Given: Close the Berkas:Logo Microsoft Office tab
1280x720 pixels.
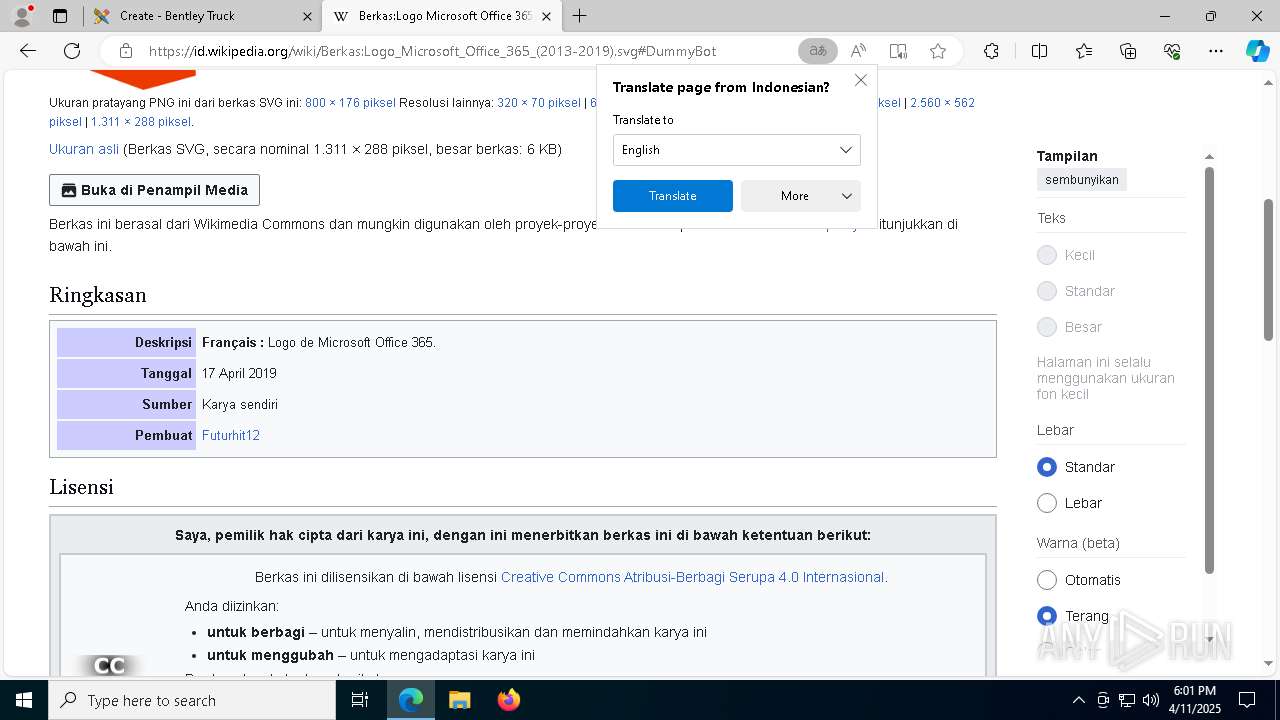Looking at the screenshot, I should tap(546, 16).
